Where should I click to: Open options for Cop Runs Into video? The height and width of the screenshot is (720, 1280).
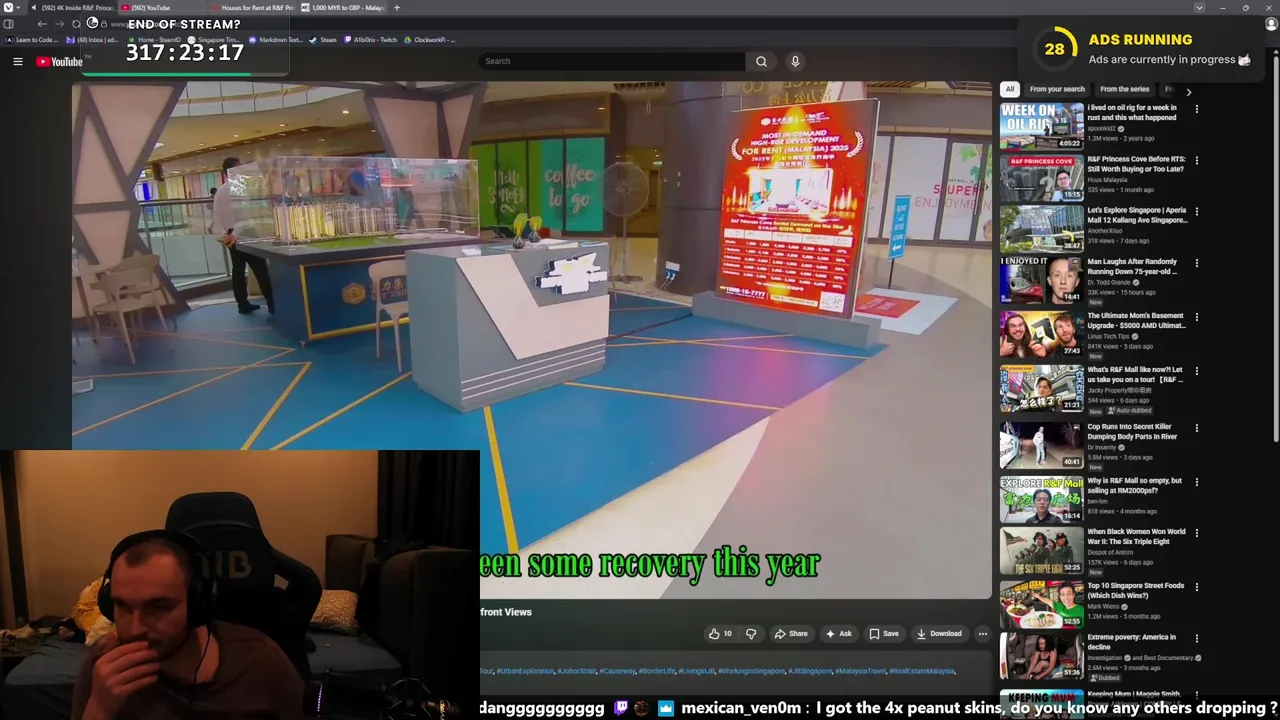(1197, 428)
